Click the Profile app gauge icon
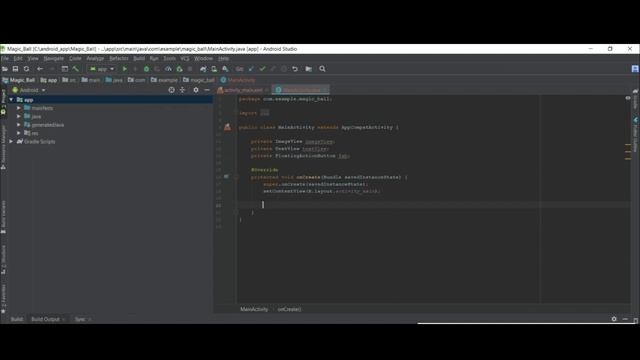Screen dimensions: 640x360 (x=168, y=69)
